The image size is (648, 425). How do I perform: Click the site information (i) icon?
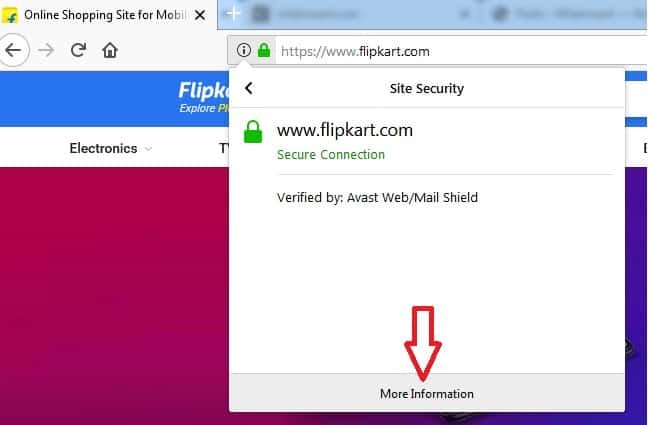243,50
